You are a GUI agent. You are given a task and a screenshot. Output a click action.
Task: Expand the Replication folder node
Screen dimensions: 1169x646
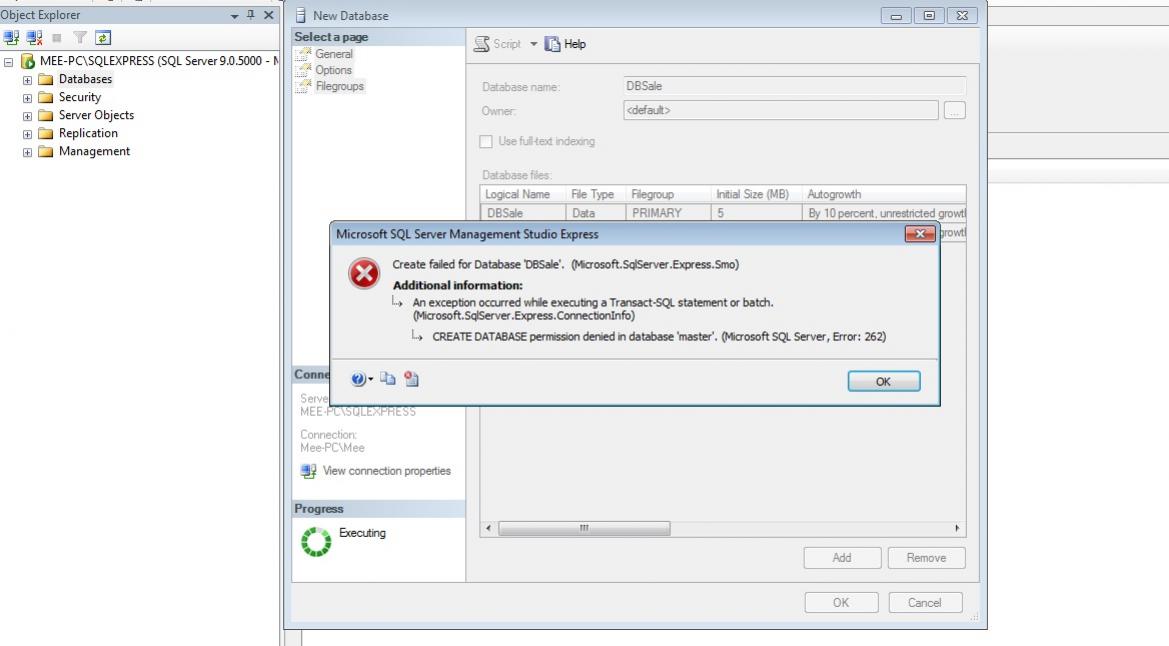click(x=27, y=134)
